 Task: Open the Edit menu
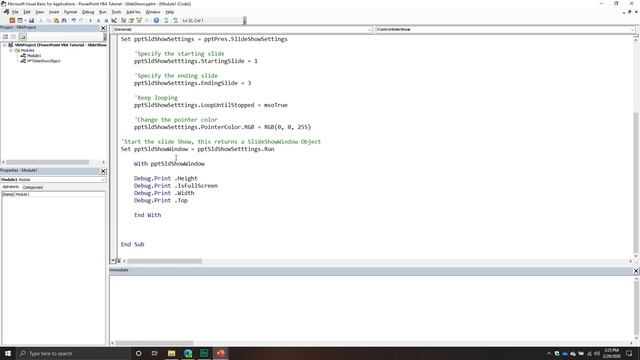click(x=27, y=12)
